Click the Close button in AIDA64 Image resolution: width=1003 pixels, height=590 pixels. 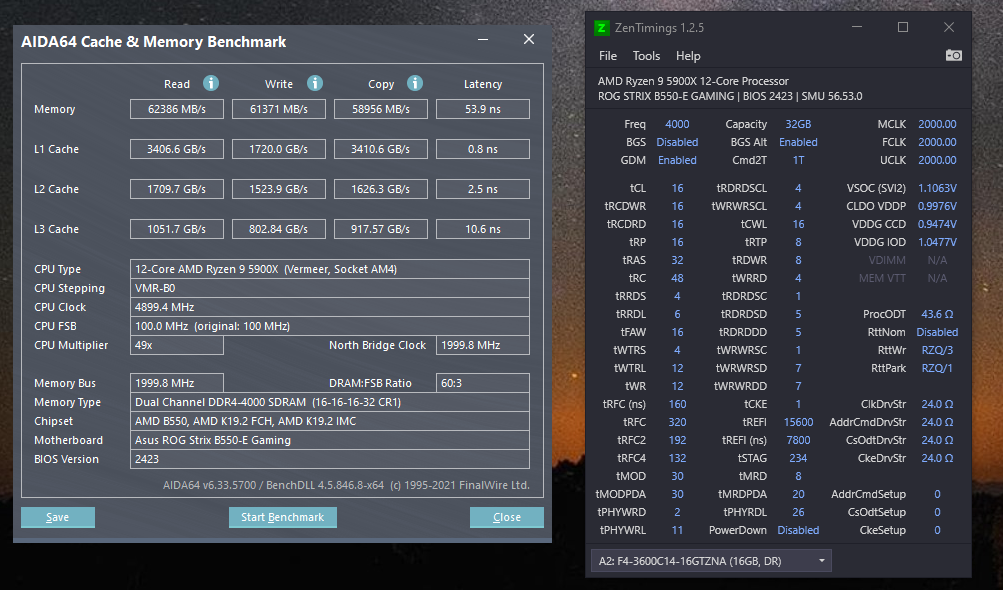pos(507,517)
